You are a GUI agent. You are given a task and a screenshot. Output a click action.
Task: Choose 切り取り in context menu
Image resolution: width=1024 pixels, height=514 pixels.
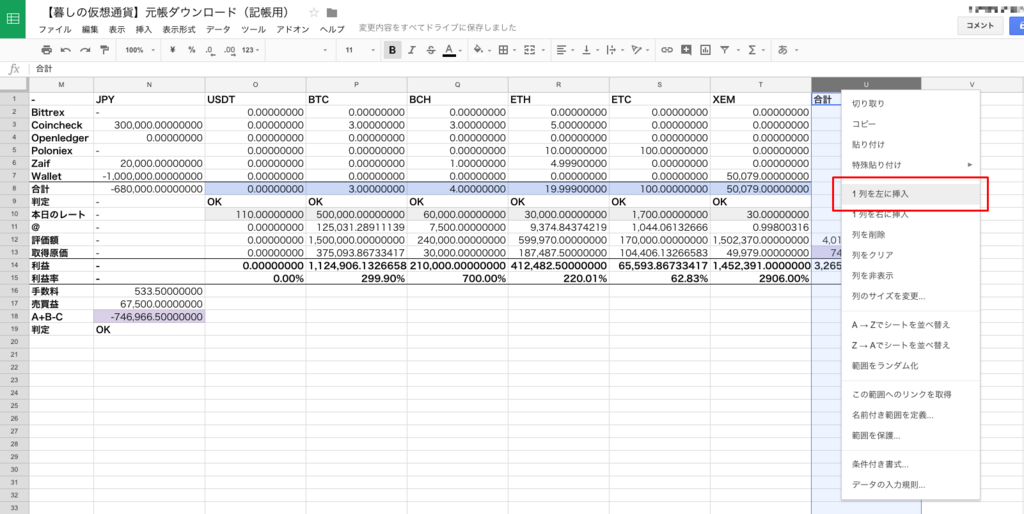pos(911,103)
